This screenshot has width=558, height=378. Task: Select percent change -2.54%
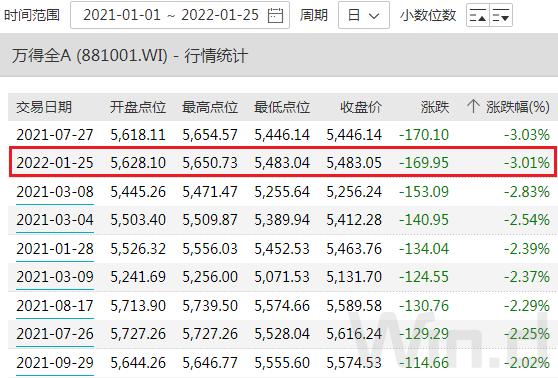pyautogui.click(x=527, y=220)
